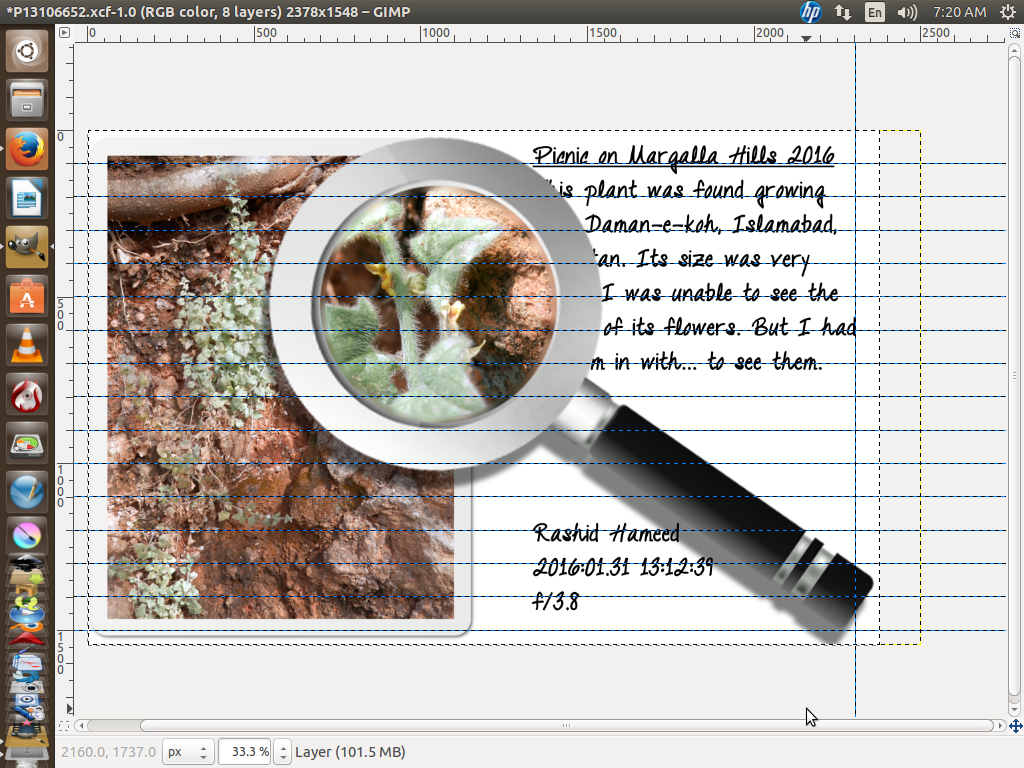Open the px unit dropdown in status bar
Viewport: 1024px width, 768px height.
pos(187,752)
